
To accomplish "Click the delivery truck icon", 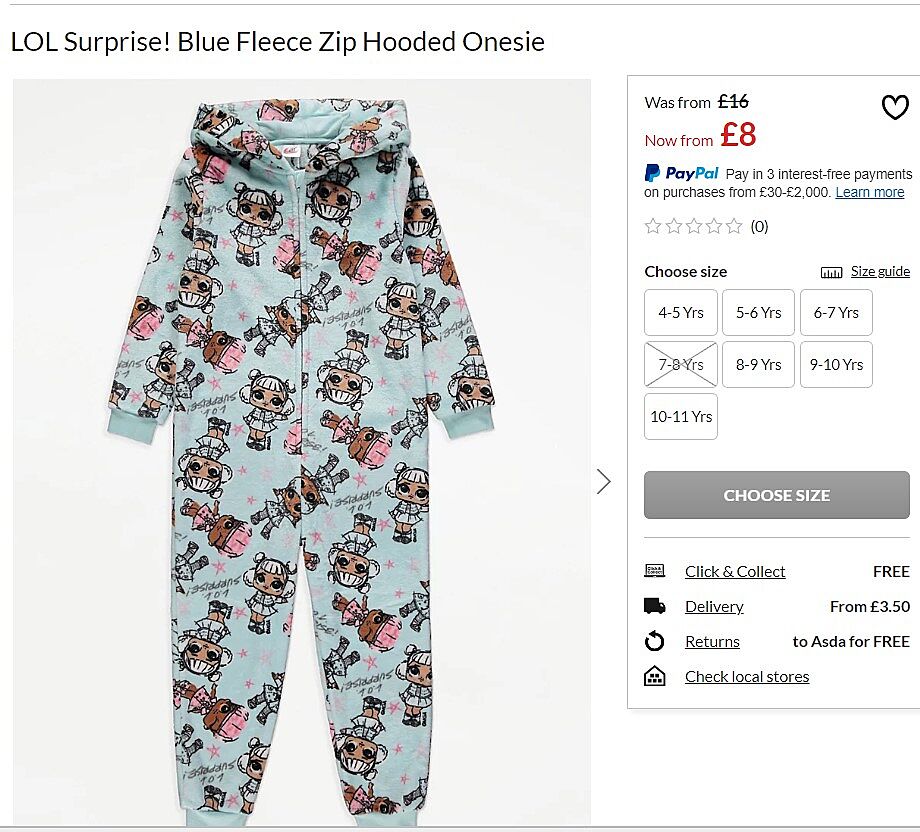I will pos(655,606).
